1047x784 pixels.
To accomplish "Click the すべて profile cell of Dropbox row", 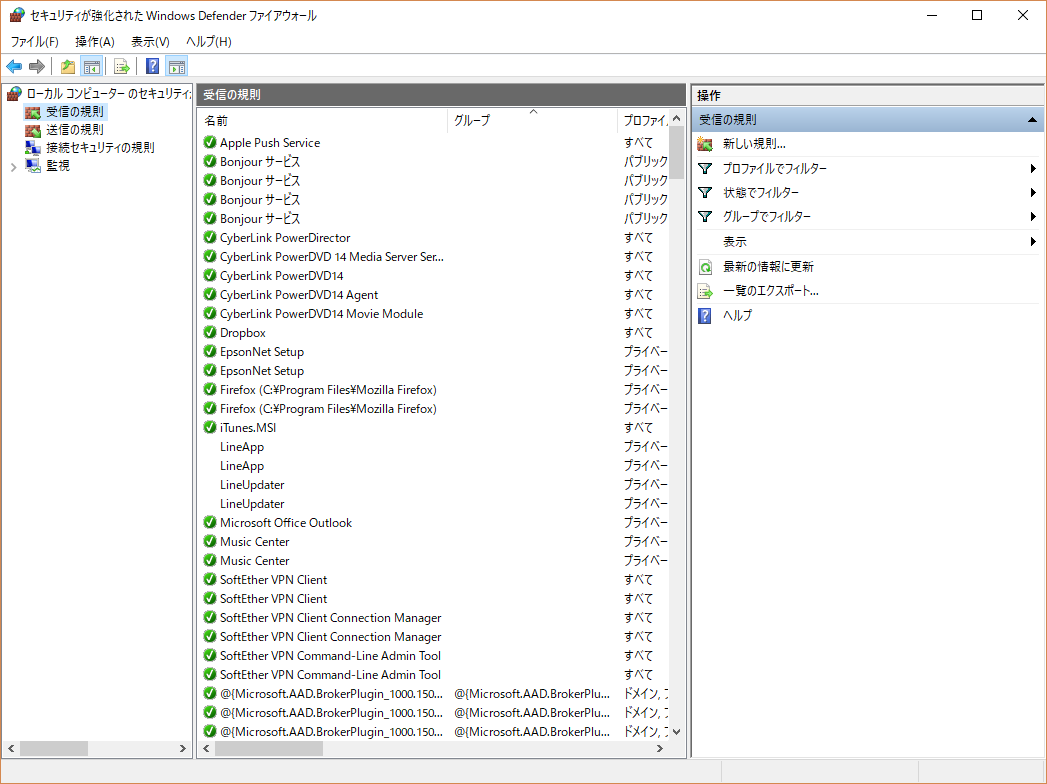I will coord(638,333).
